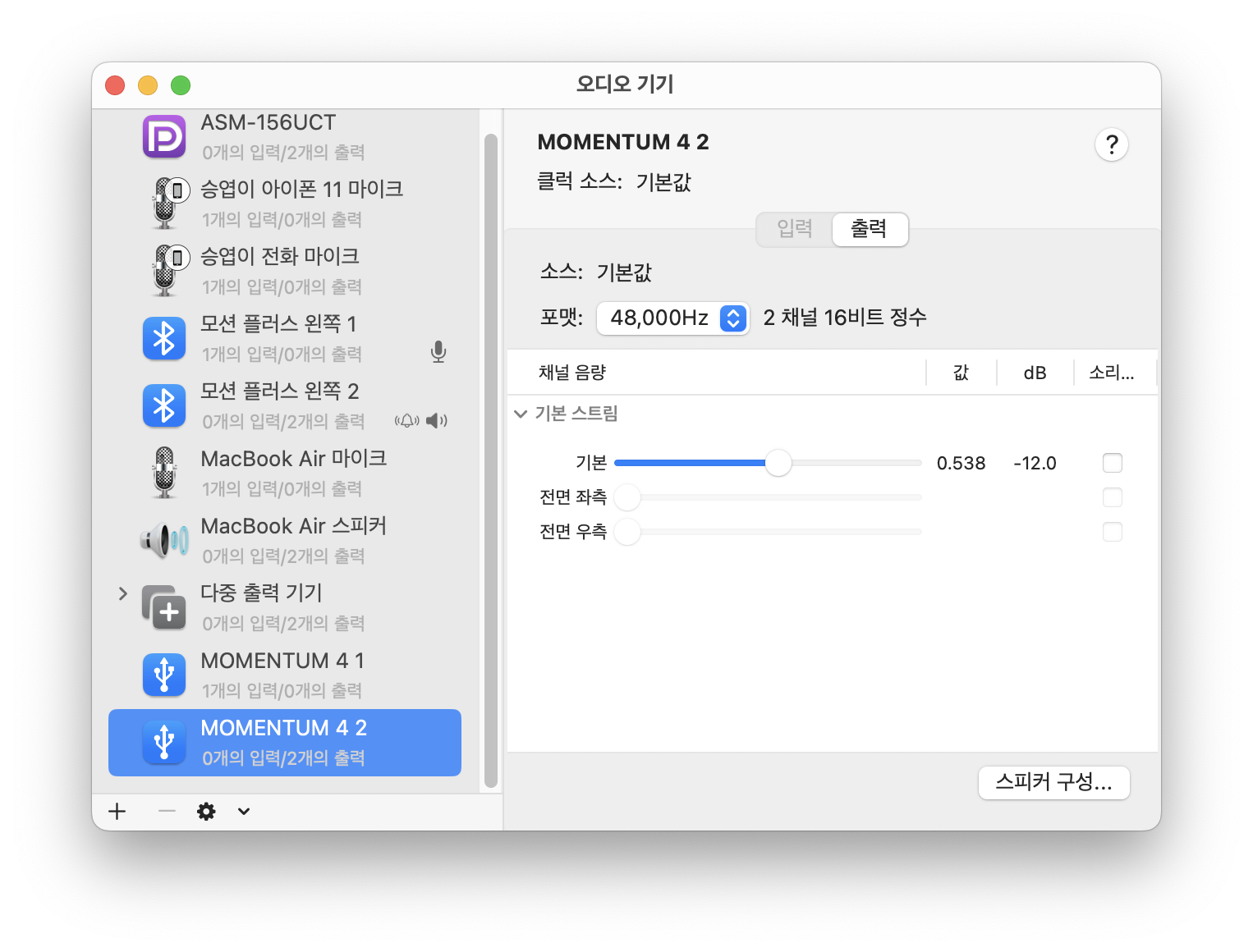Click the Bluetooth icon for 모션 플러스 왼쪽 1
Viewport: 1253px width, 952px height.
coord(164,338)
